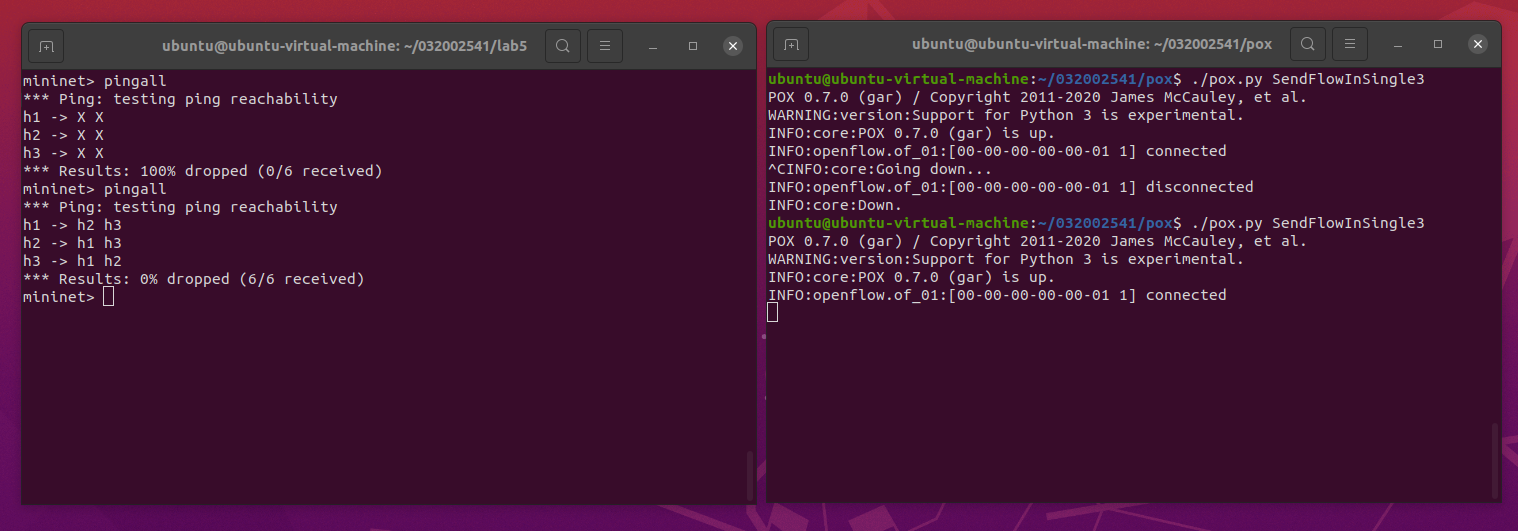The image size is (1518, 531).
Task: Click the 'h2 -> h1 h3' line
Action: pos(72,243)
